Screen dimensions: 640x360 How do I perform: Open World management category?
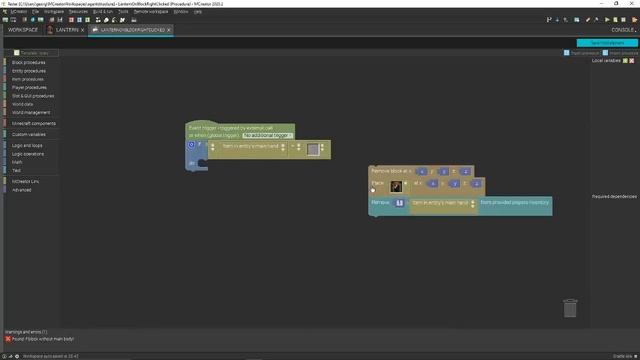[31, 112]
